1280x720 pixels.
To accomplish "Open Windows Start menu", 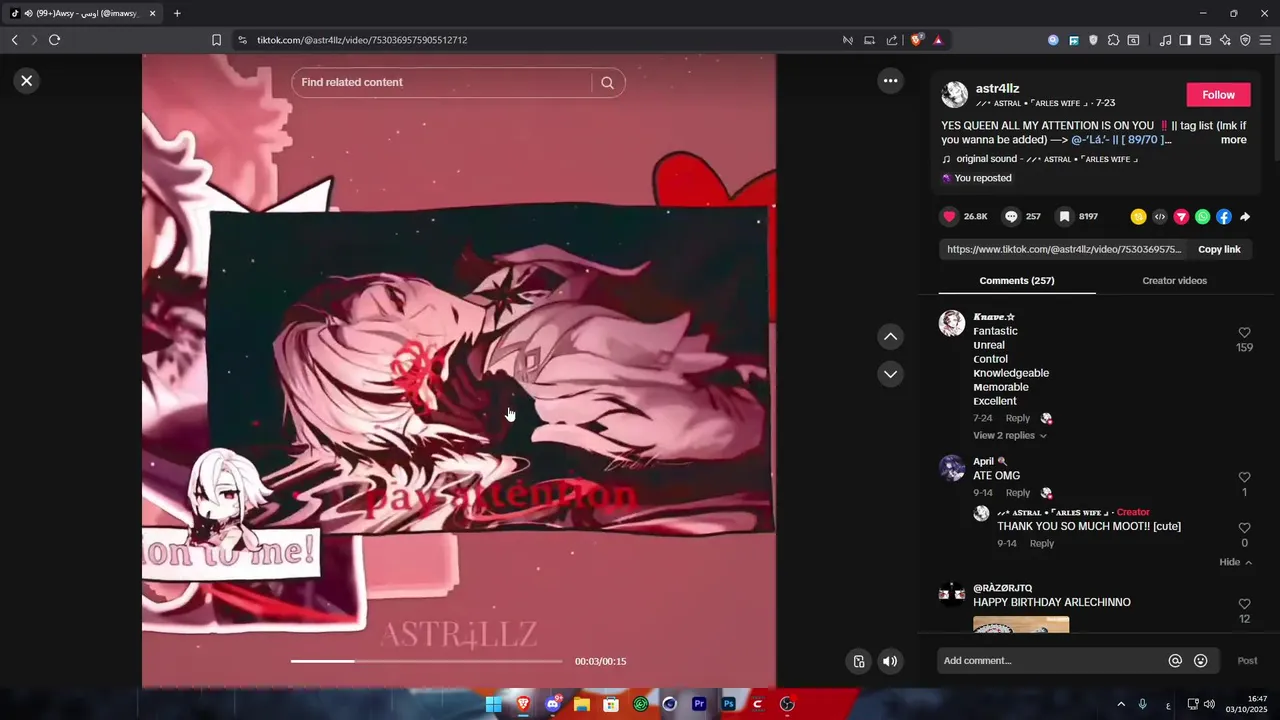I will click(x=493, y=704).
